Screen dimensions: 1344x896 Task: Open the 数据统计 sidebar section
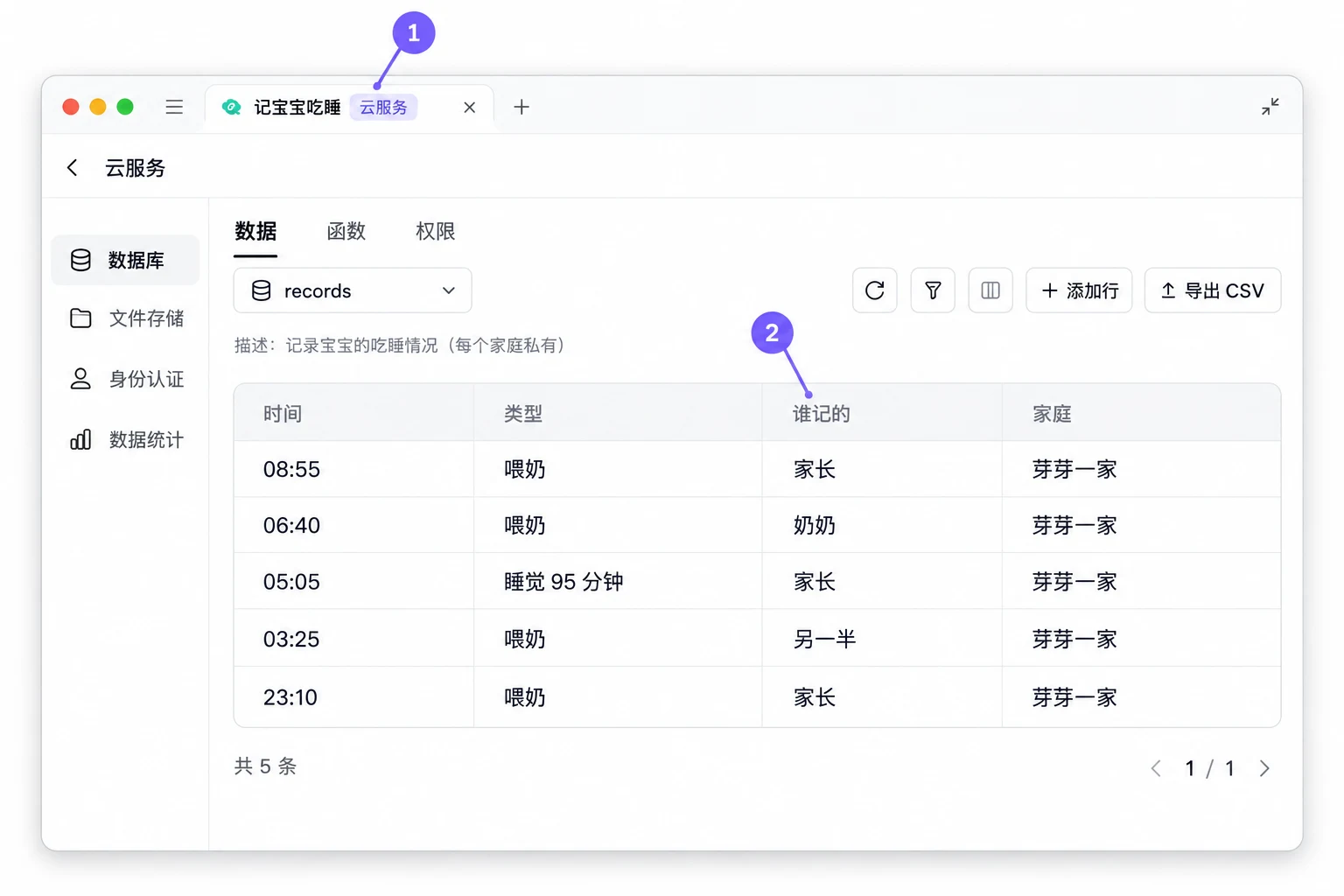tap(125, 439)
